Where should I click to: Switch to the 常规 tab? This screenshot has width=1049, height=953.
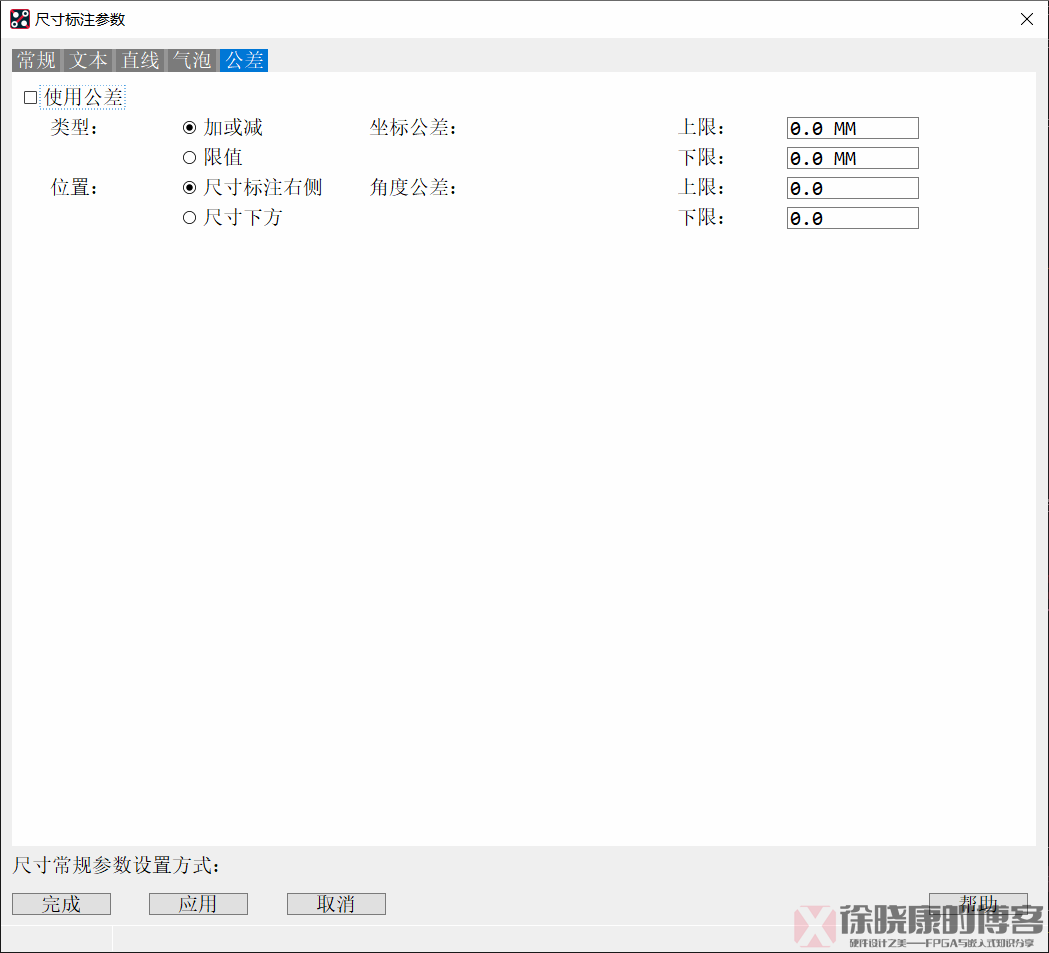tap(37, 61)
